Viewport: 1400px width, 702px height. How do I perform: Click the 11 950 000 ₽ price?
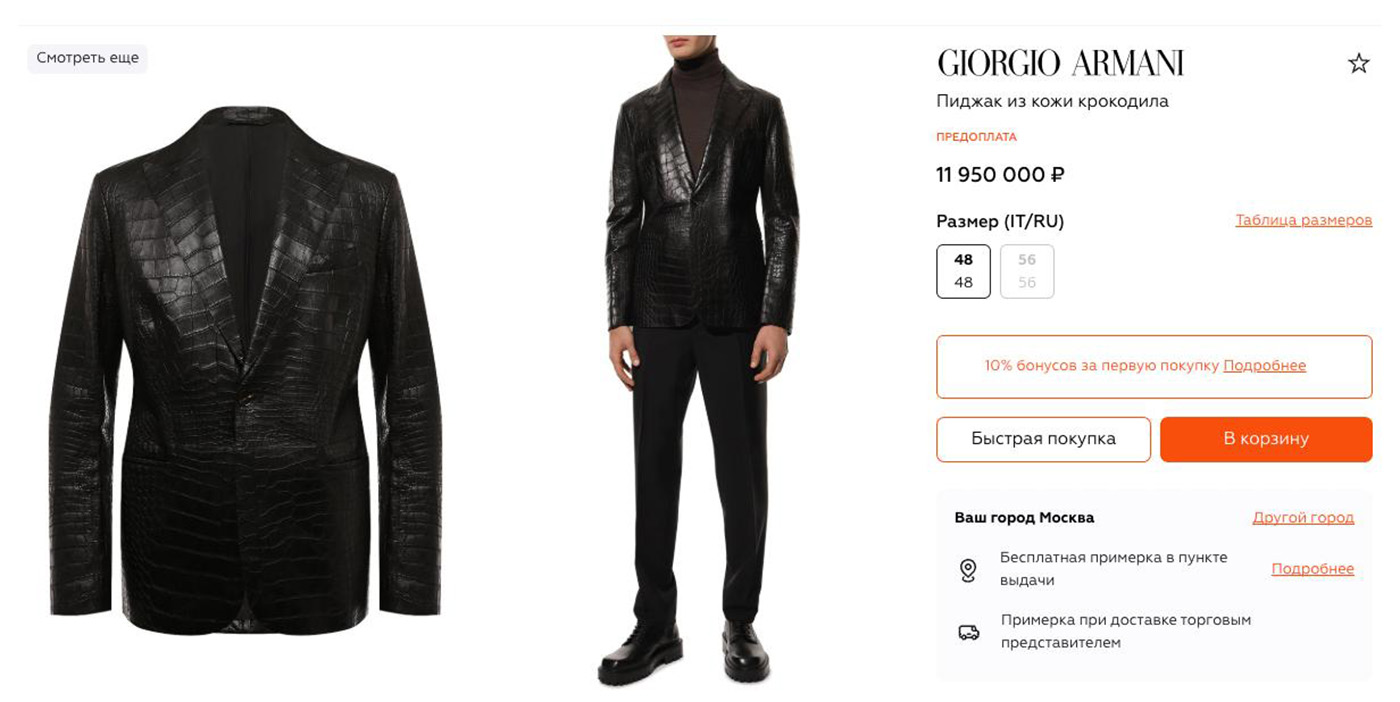point(1000,175)
